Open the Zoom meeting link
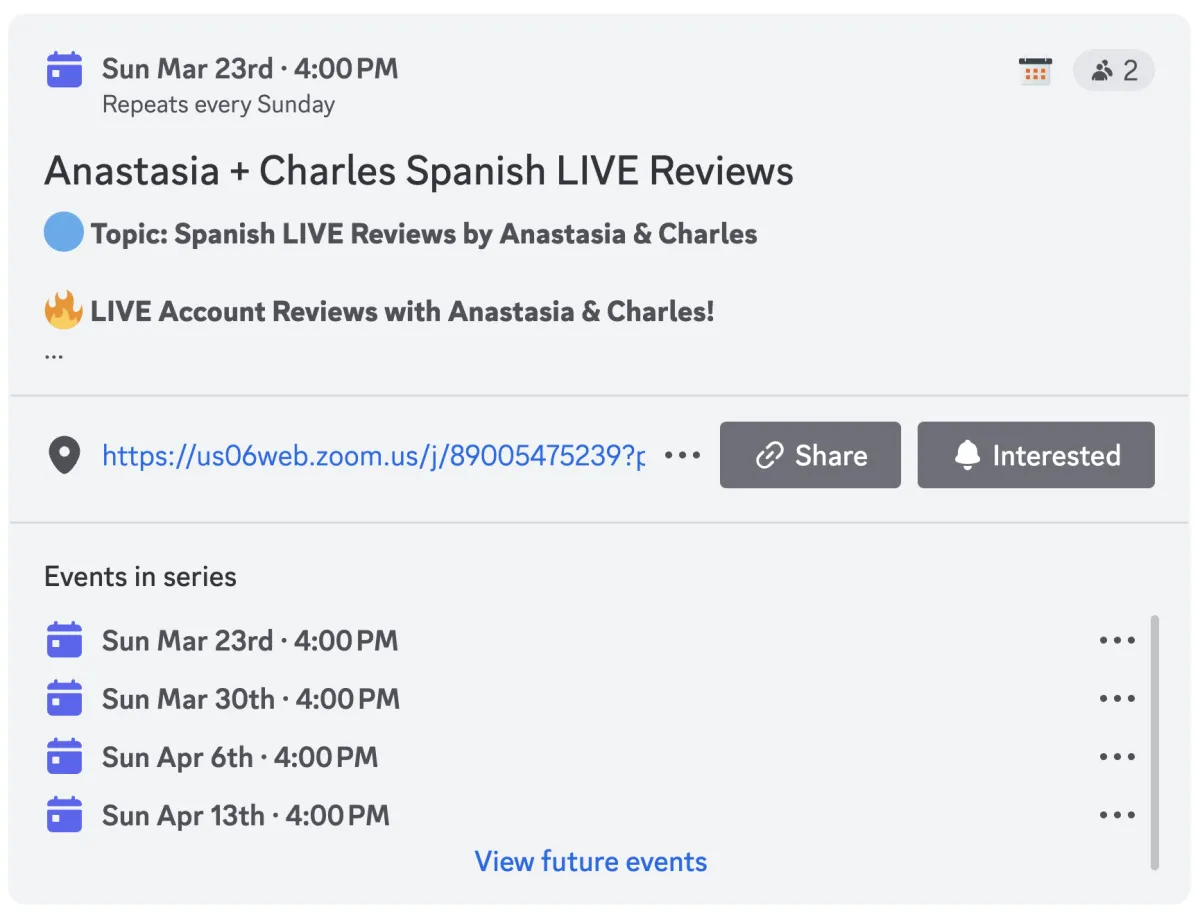1200x921 pixels. tap(373, 456)
